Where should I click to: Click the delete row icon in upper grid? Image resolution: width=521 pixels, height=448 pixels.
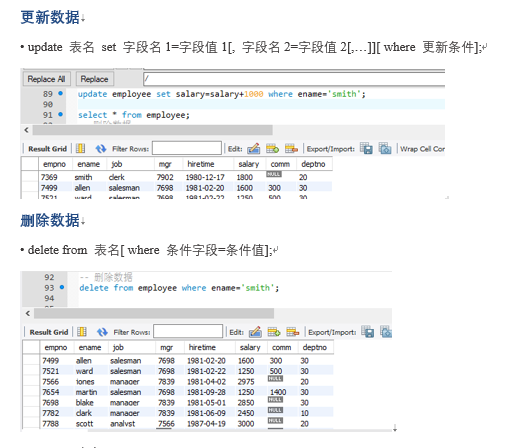tap(291, 149)
